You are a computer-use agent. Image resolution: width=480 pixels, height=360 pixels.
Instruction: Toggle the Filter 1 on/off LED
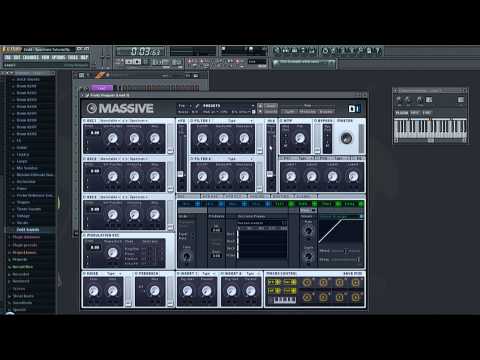192,121
